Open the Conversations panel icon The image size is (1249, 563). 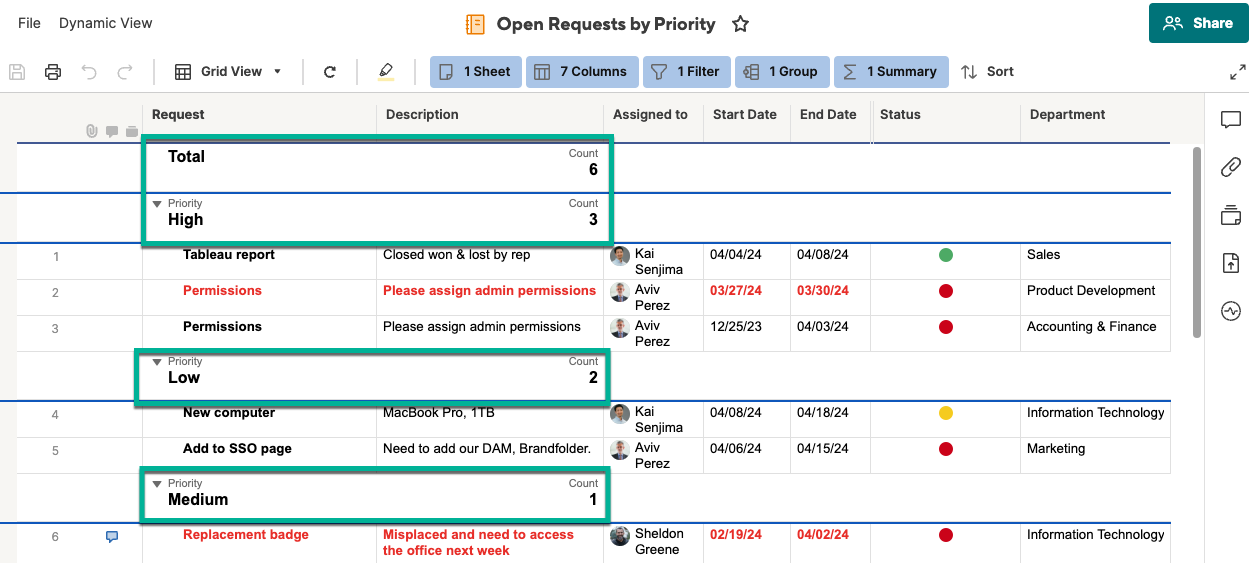pyautogui.click(x=1231, y=120)
